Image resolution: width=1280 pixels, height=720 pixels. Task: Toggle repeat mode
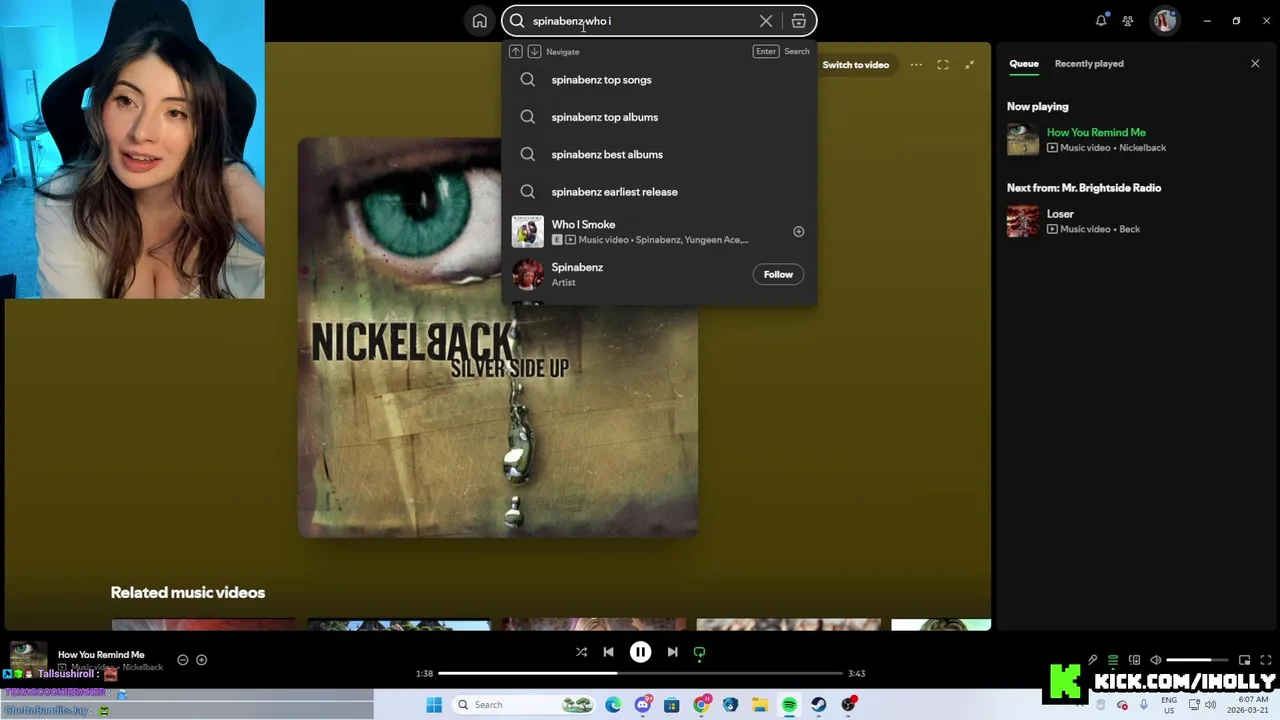click(699, 652)
